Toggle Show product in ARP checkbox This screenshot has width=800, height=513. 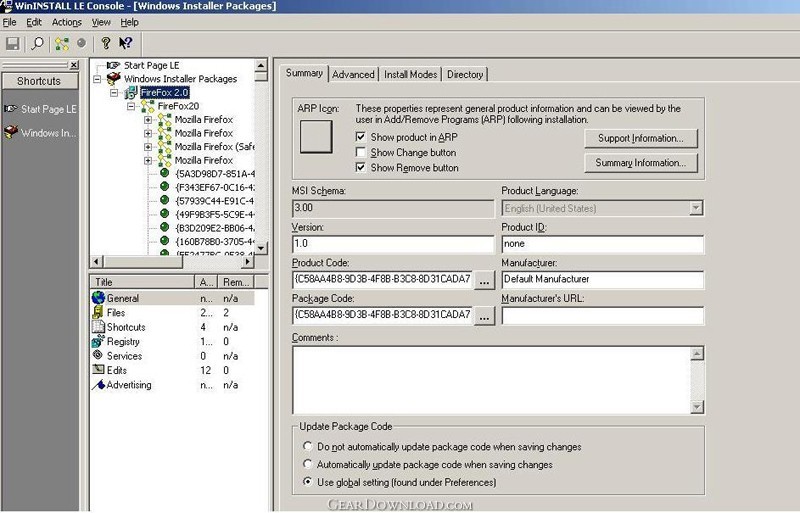(361, 137)
